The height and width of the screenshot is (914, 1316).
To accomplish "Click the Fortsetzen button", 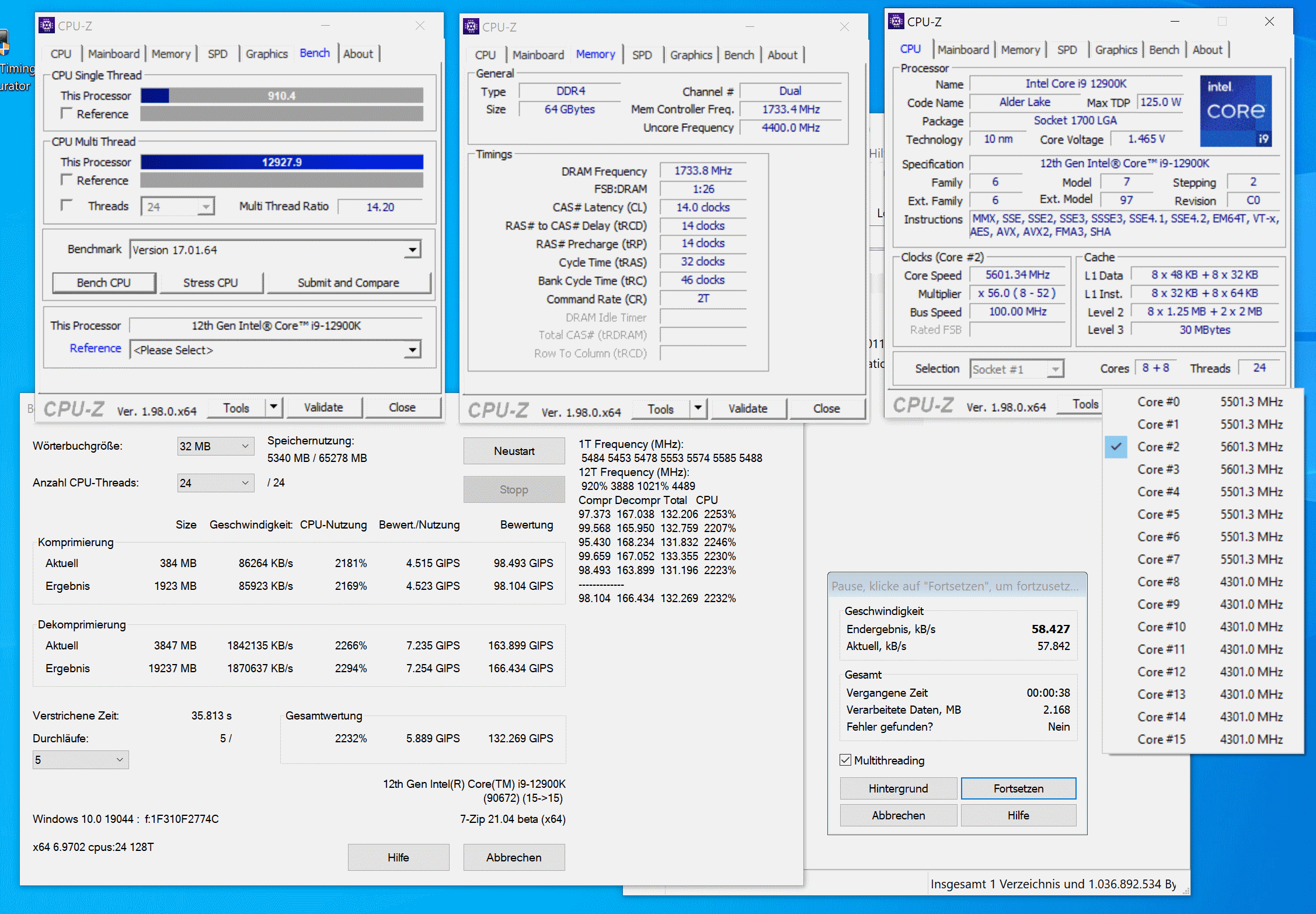I will [x=1018, y=788].
